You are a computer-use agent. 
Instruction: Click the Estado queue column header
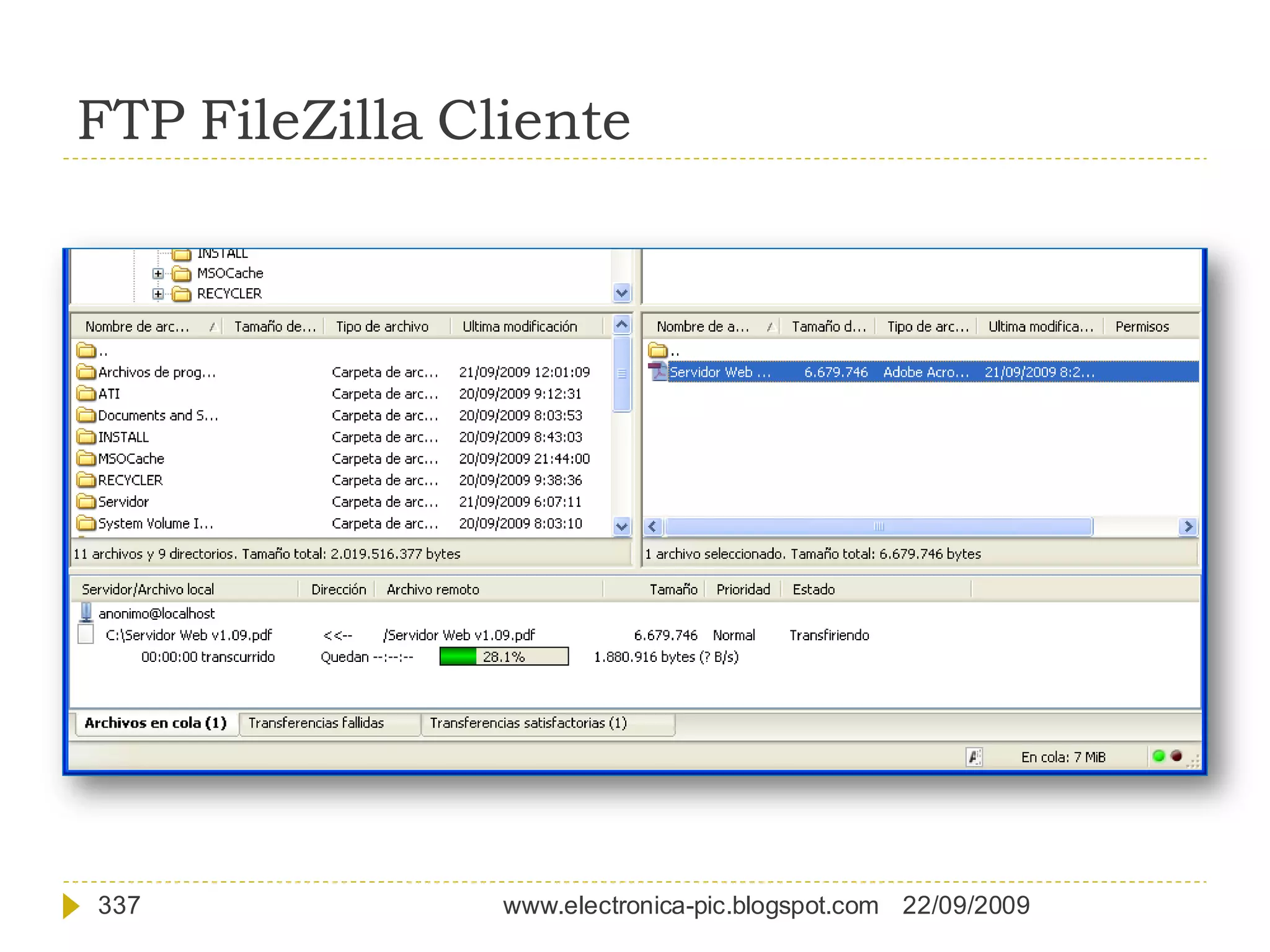(876, 589)
